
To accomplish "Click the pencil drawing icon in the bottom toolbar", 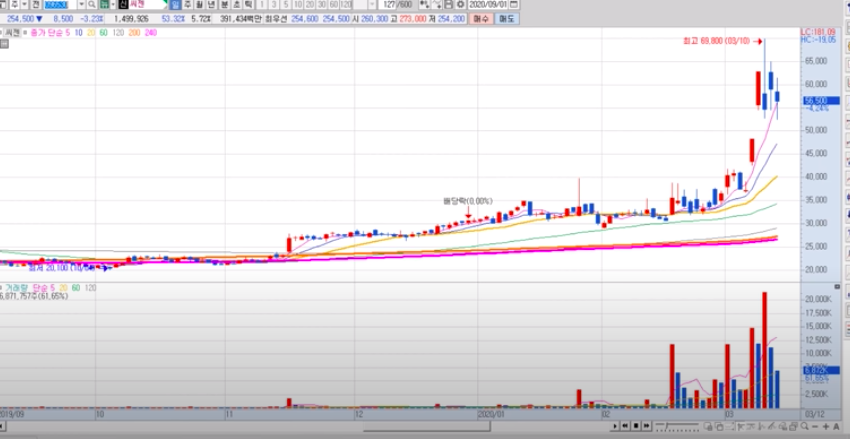I will pyautogui.click(x=772, y=426).
